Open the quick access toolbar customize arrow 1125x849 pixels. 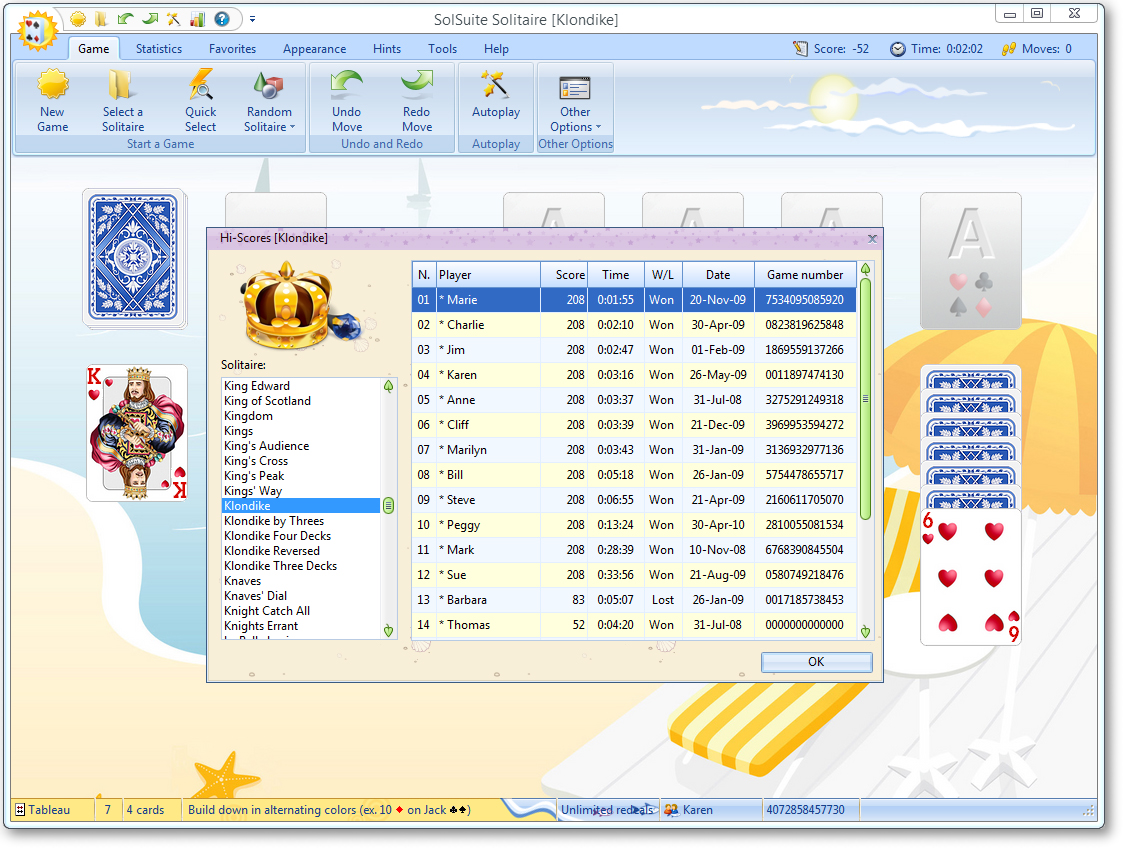pyautogui.click(x=253, y=19)
